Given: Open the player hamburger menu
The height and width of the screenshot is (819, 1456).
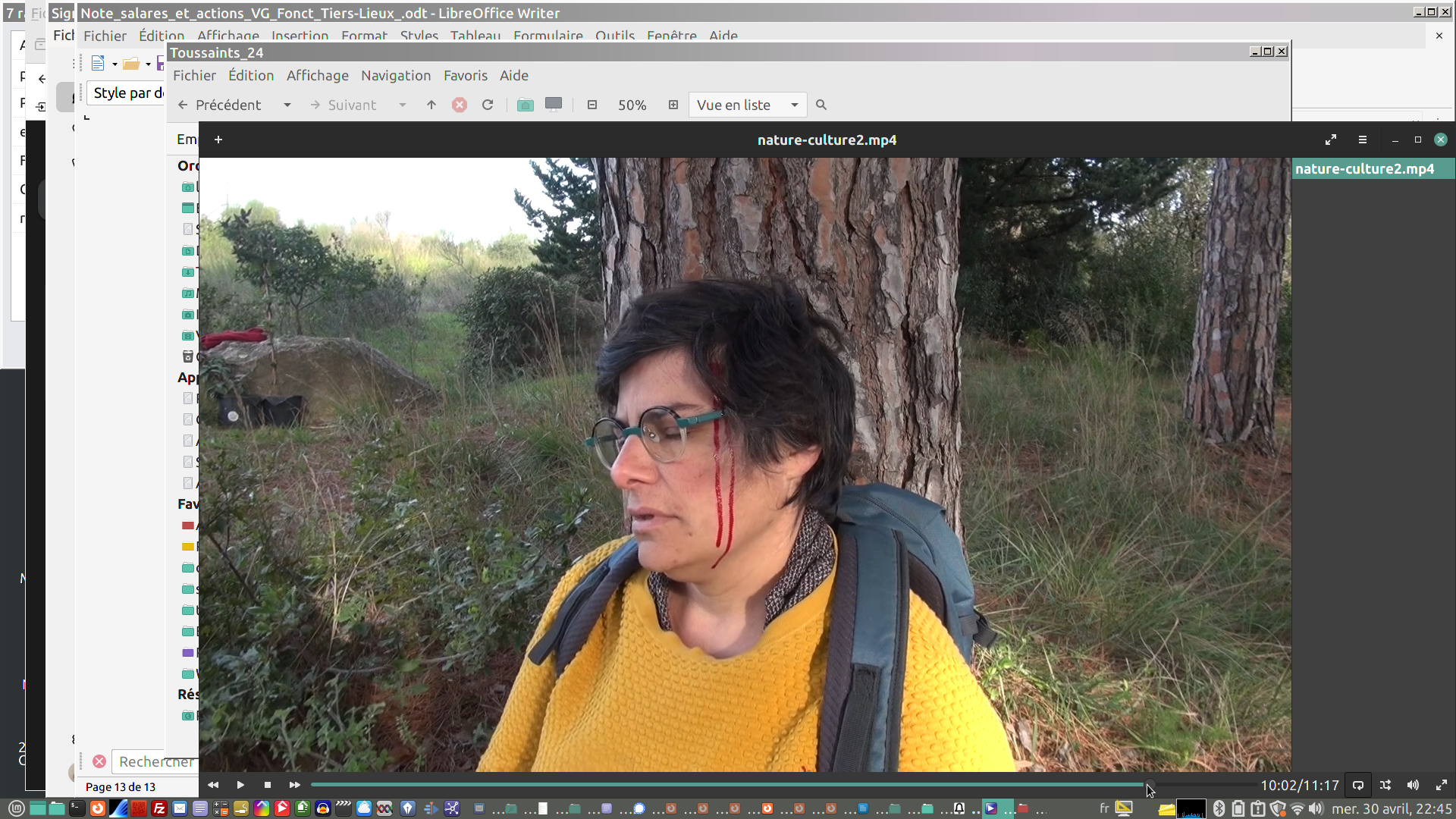Looking at the screenshot, I should pyautogui.click(x=1363, y=140).
